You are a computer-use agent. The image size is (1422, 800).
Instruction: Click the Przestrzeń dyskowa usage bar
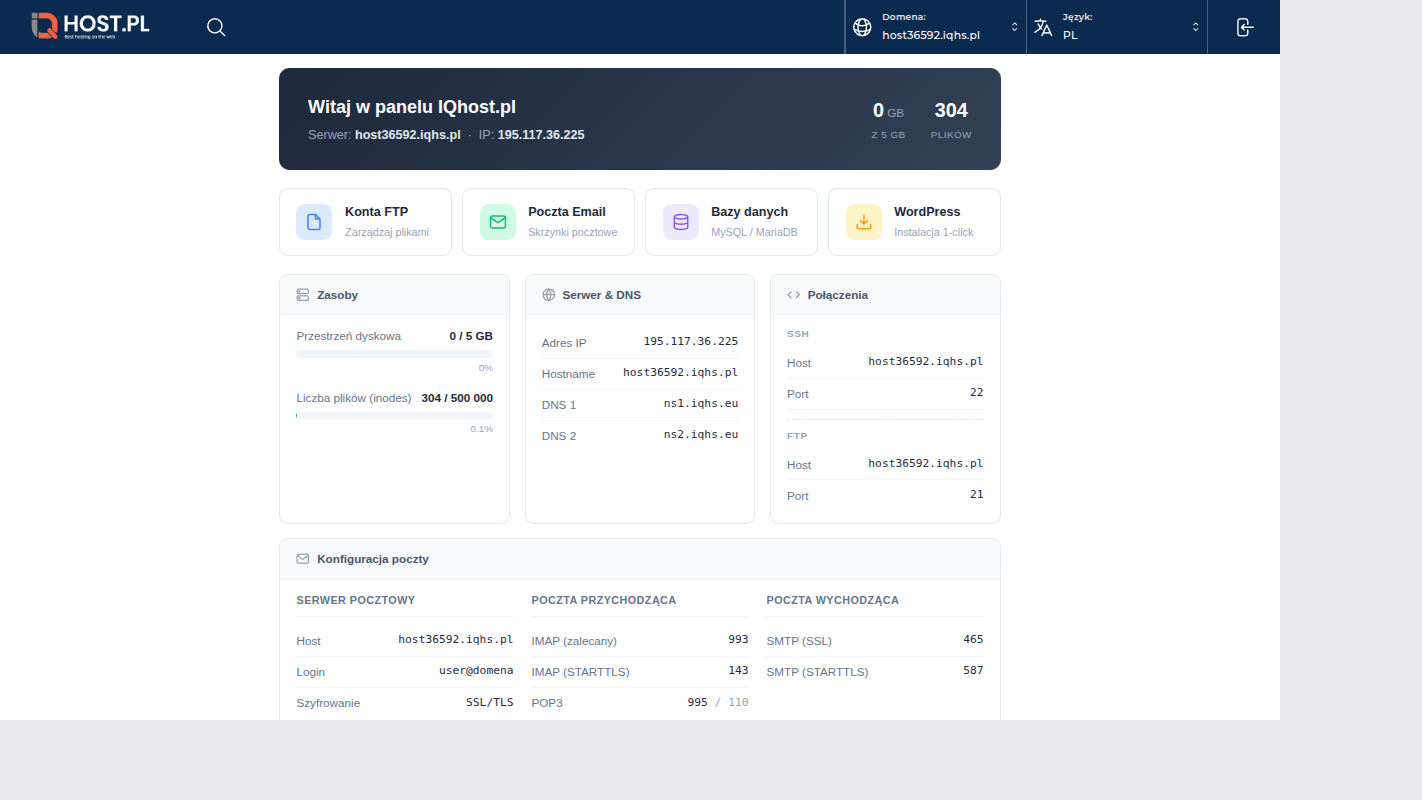[x=394, y=354]
